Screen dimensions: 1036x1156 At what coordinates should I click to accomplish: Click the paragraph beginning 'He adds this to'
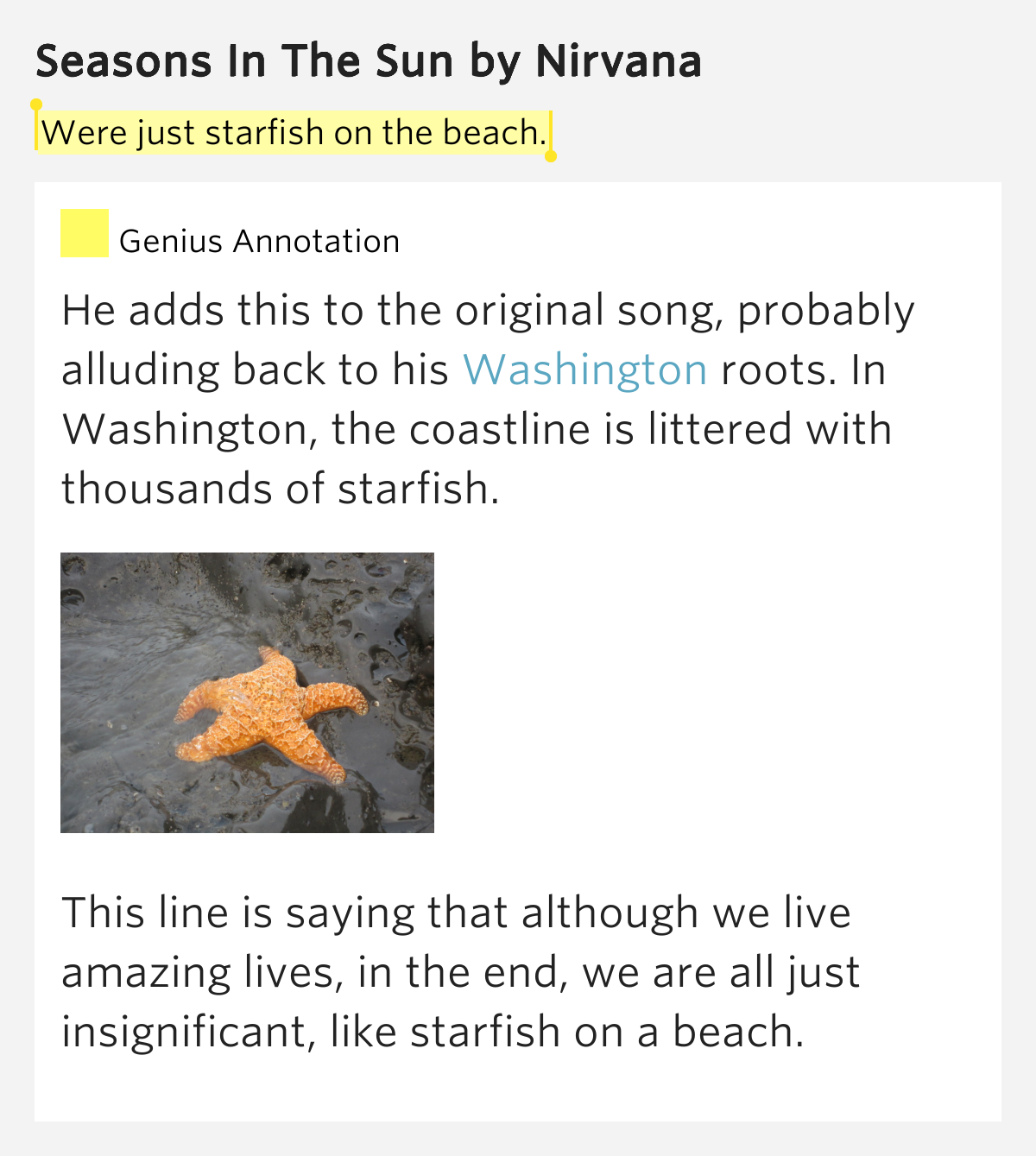point(488,399)
